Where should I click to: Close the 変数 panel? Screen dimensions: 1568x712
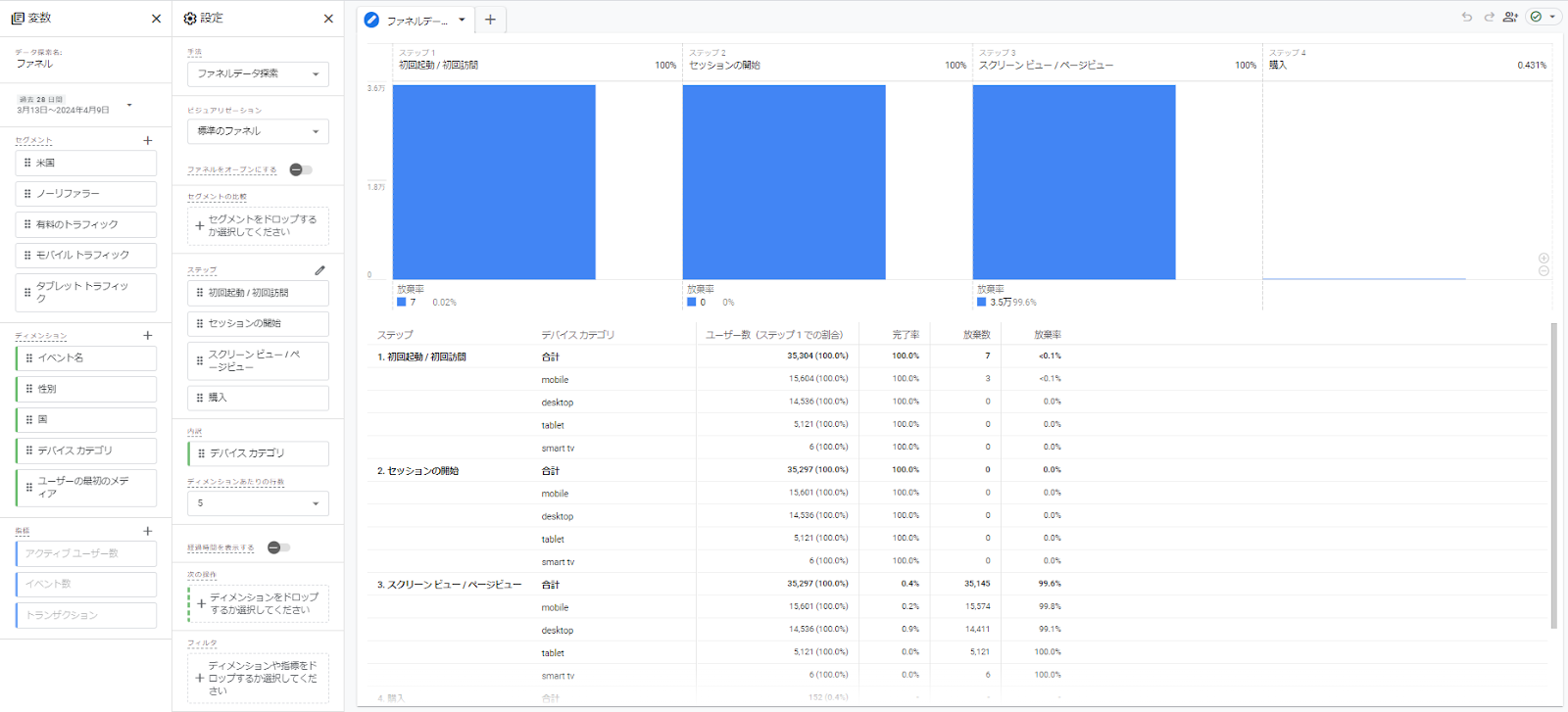click(156, 19)
